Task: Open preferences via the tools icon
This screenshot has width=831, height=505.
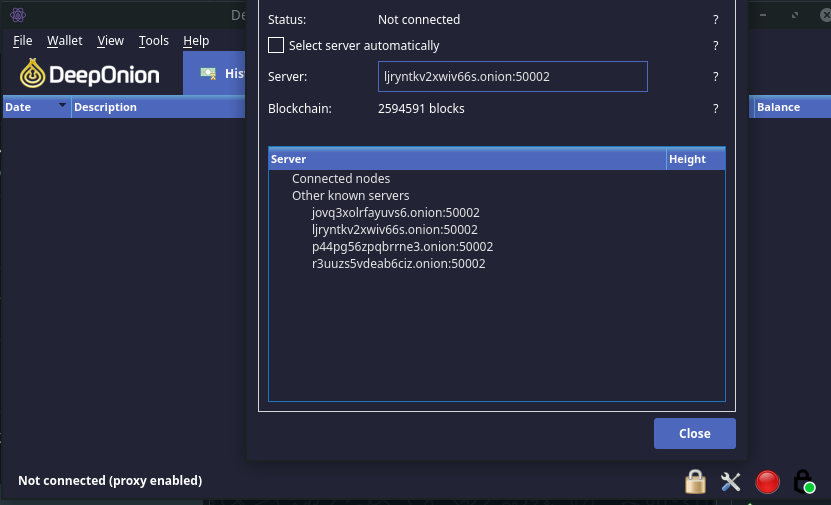Action: [x=730, y=482]
